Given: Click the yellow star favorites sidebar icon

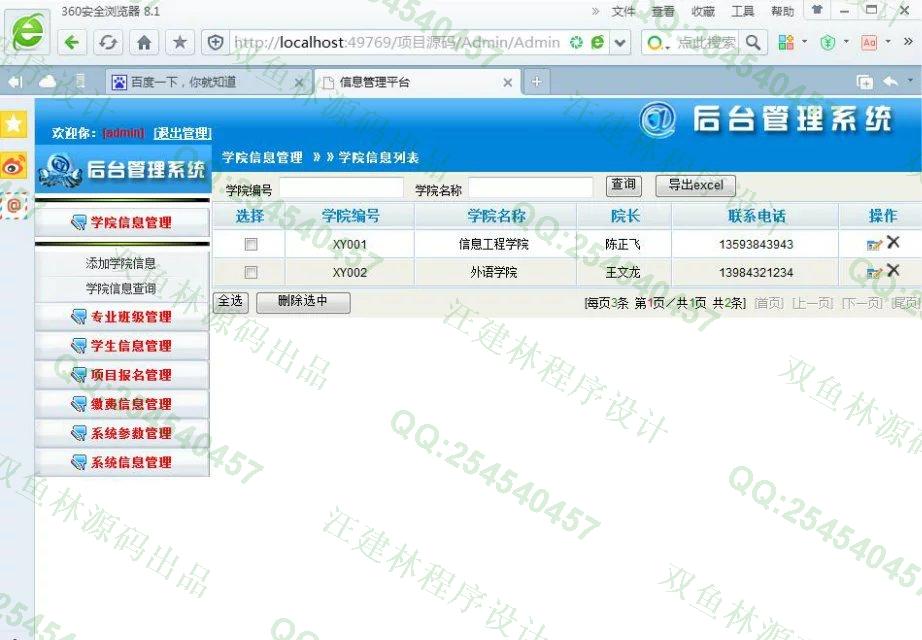Looking at the screenshot, I should click(x=13, y=124).
